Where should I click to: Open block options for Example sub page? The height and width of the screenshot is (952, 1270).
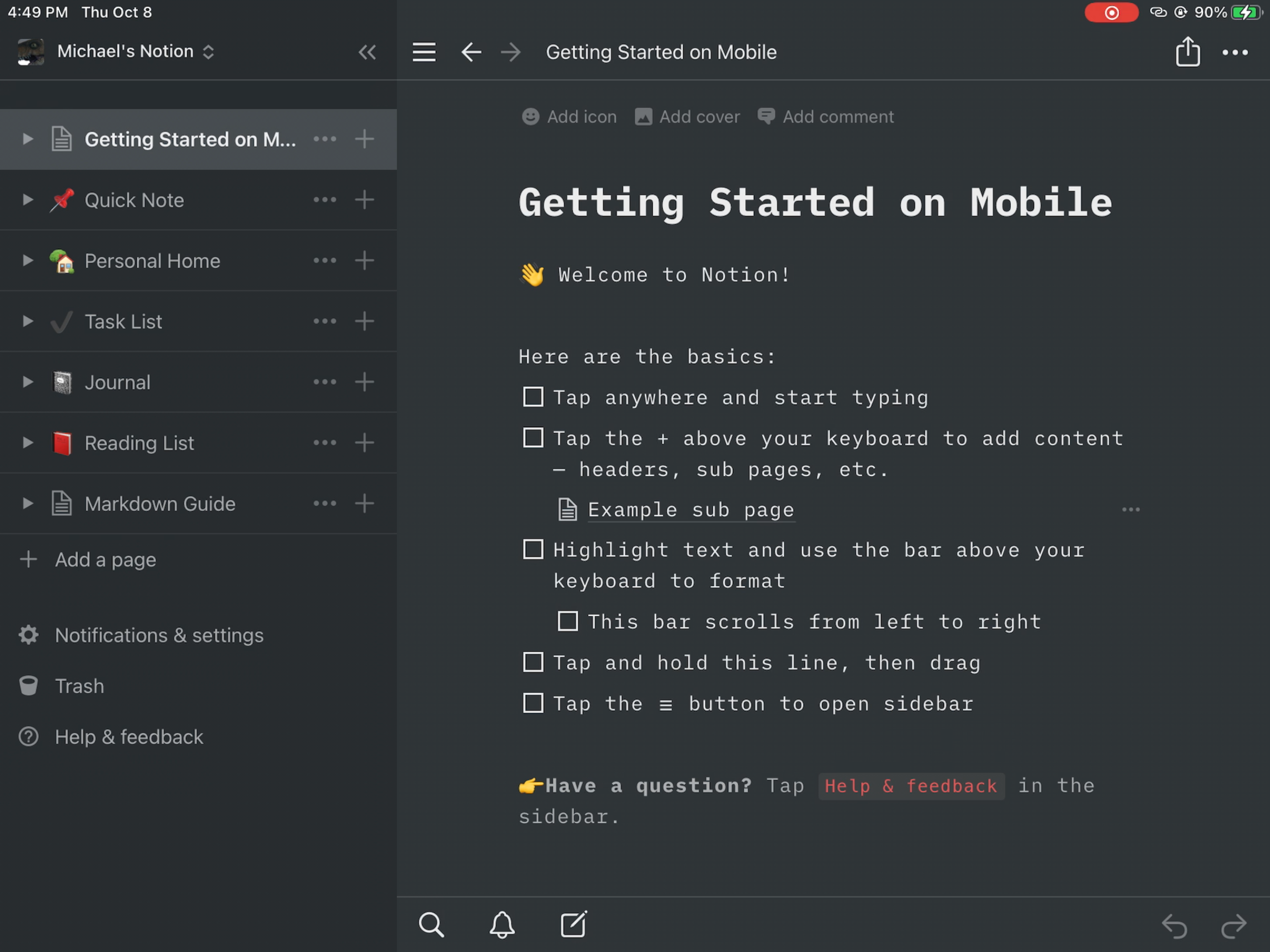[x=1131, y=509]
